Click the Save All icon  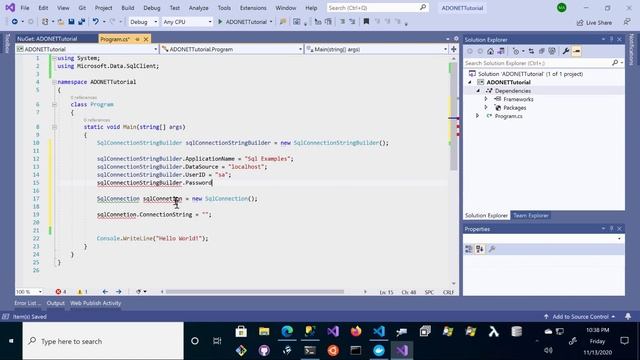82,22
